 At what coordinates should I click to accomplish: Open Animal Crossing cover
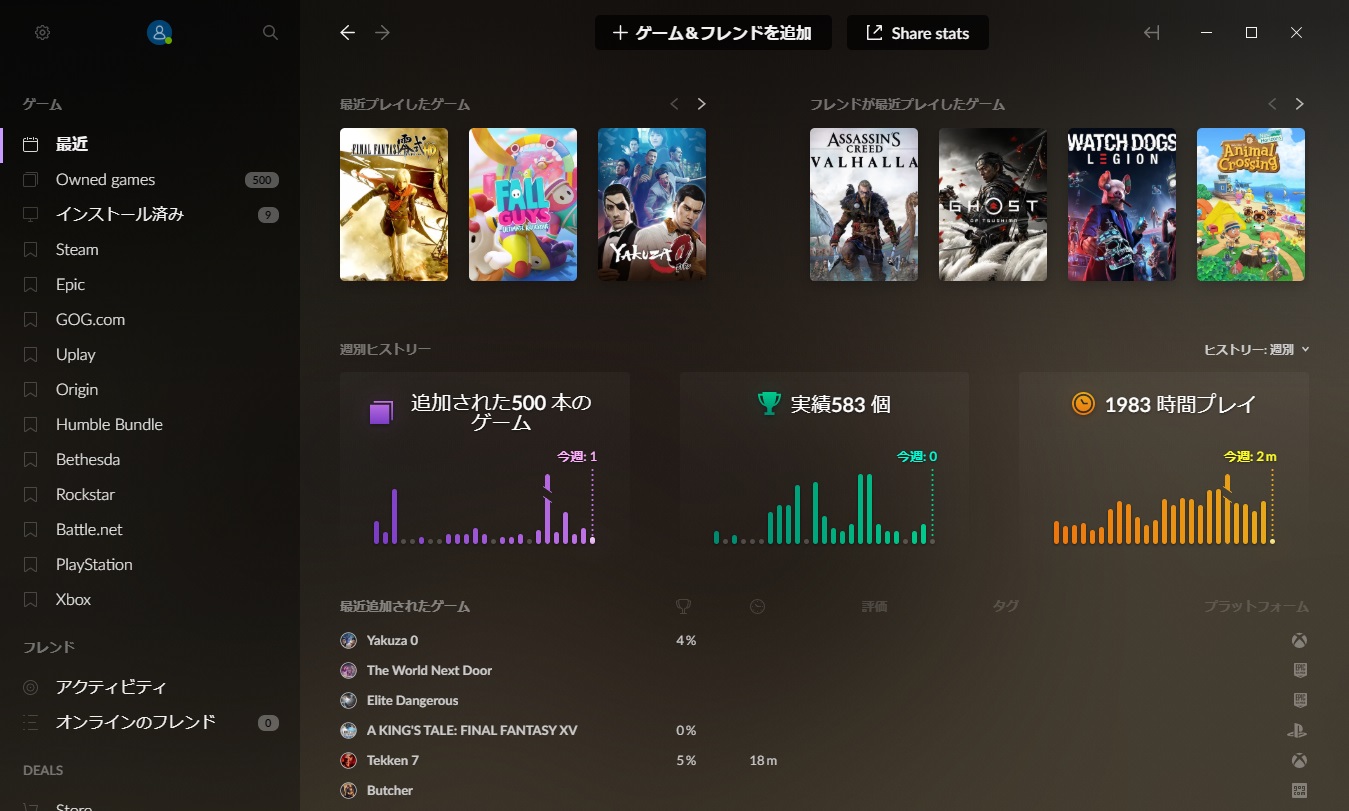coord(1251,204)
